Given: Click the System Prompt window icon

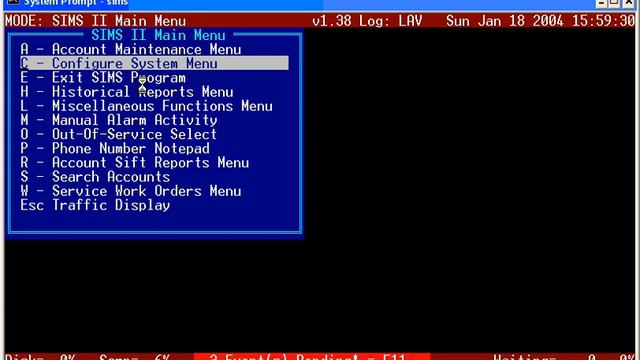Looking at the screenshot, I should pos(13,2).
